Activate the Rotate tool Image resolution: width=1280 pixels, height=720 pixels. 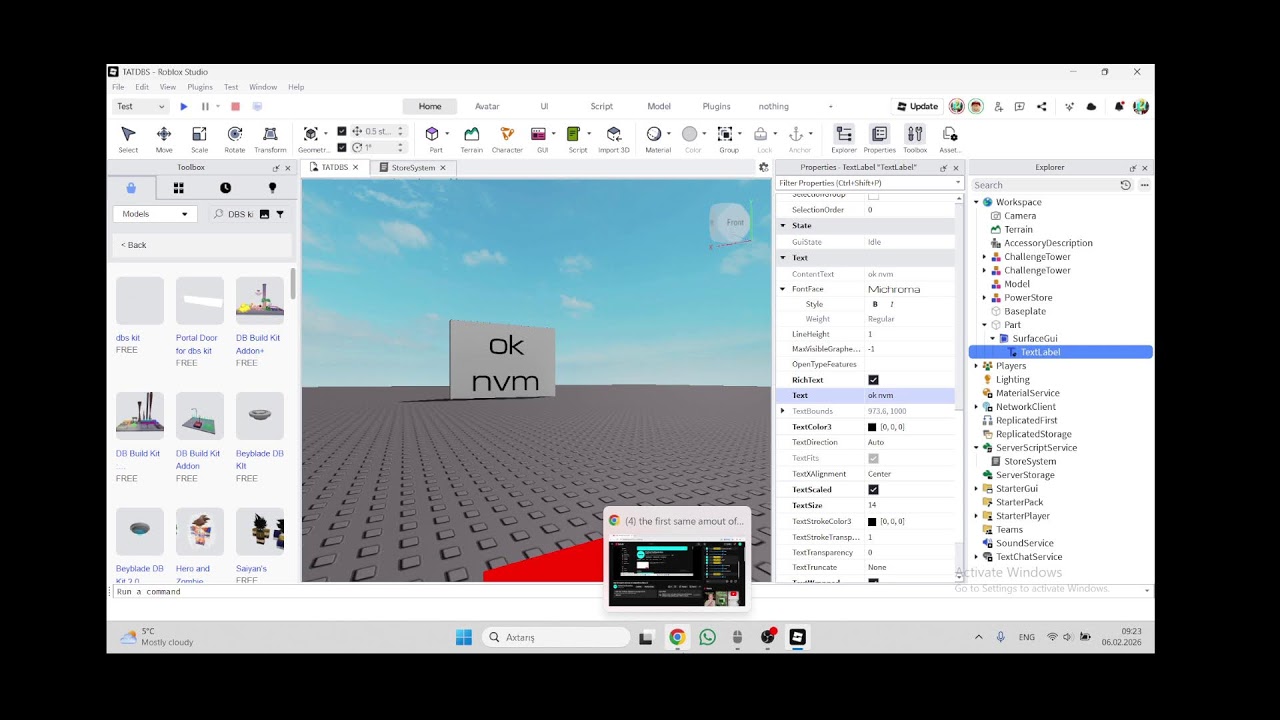click(234, 139)
